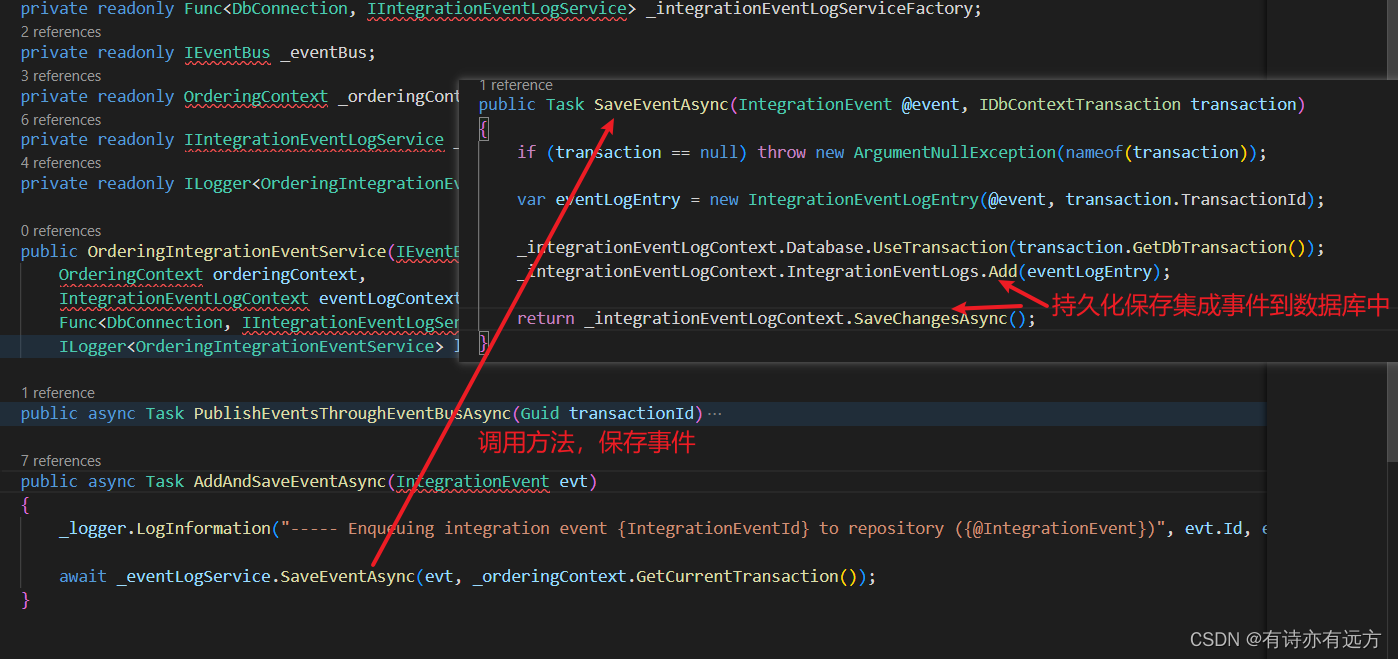This screenshot has width=1398, height=659.
Task: Click SaveEventAsync in the popup method signature
Action: pos(661,104)
